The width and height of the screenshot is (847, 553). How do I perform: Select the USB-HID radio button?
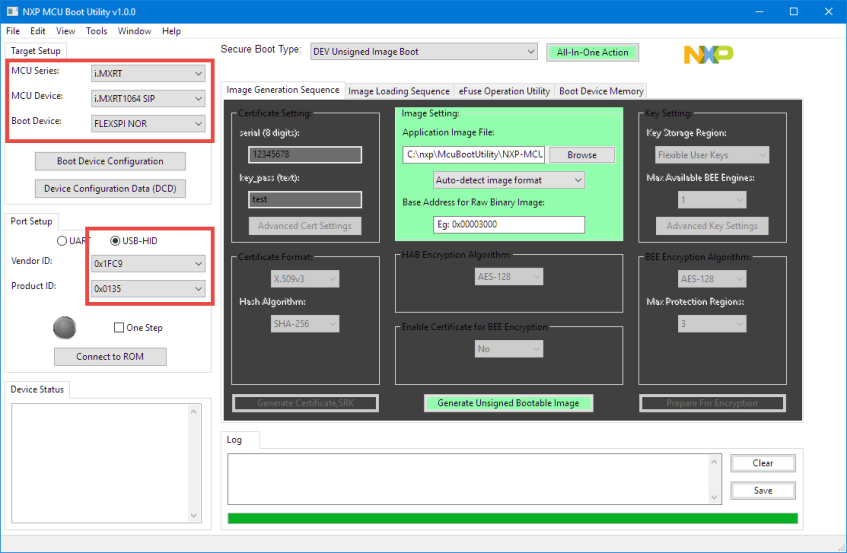(115, 241)
